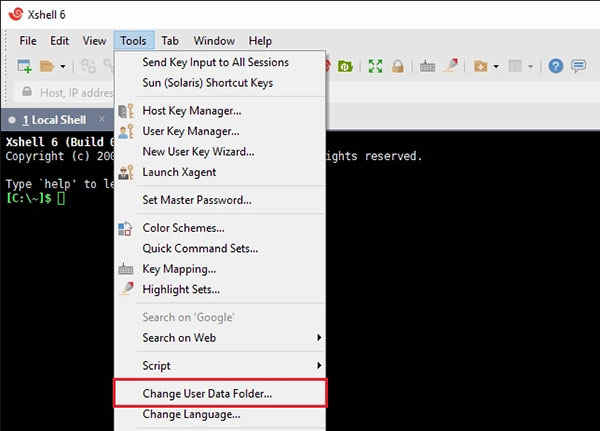Image resolution: width=600 pixels, height=431 pixels.
Task: Expand Search on Web submenu
Action: [x=220, y=338]
